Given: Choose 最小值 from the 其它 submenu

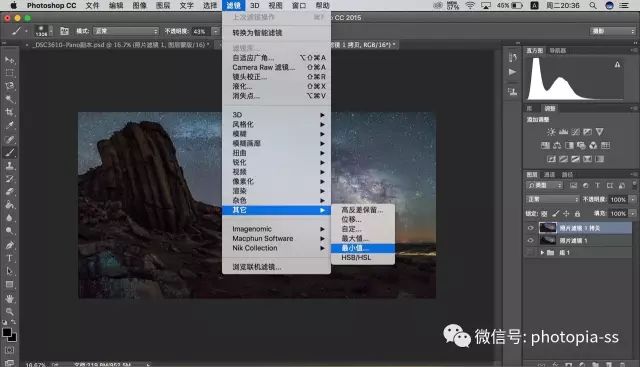Looking at the screenshot, I should coord(362,248).
